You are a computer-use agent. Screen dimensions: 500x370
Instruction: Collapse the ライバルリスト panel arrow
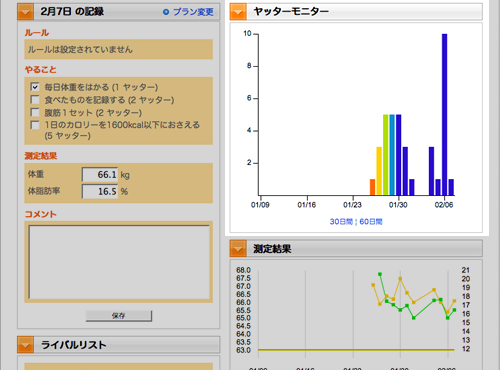click(x=26, y=345)
